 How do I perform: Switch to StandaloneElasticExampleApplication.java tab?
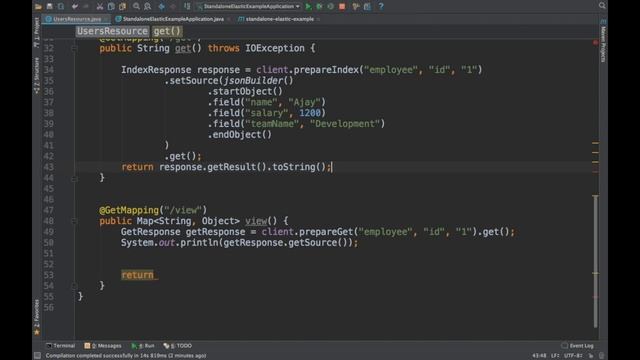point(173,19)
